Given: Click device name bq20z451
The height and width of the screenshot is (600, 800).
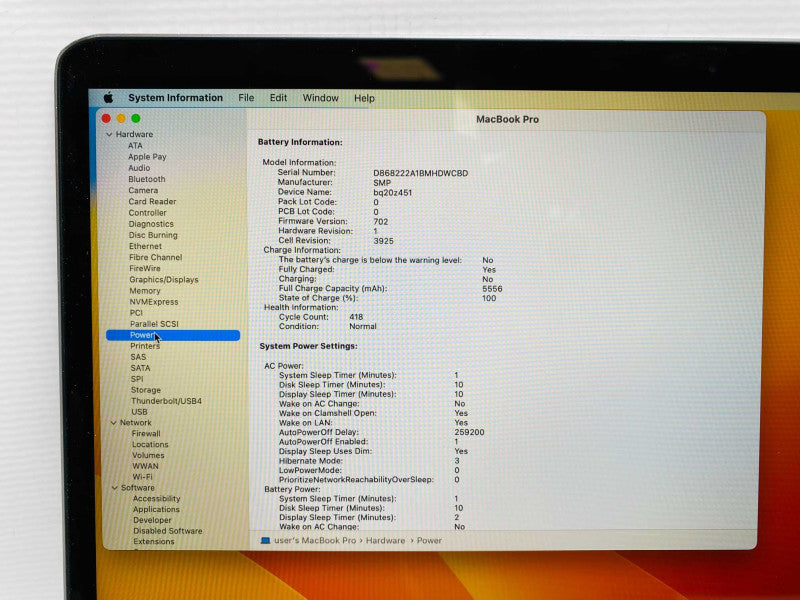Looking at the screenshot, I should click(392, 193).
